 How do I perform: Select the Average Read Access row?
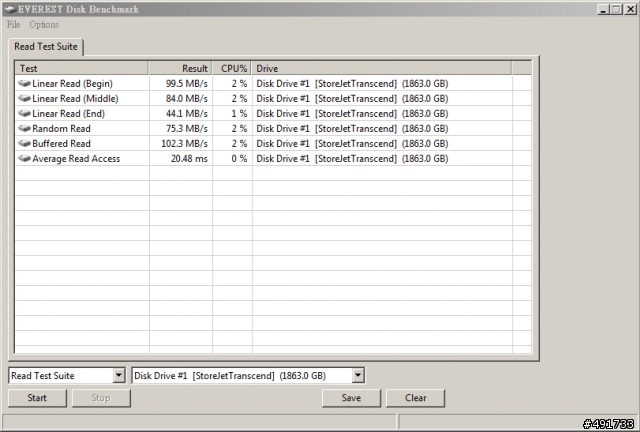click(x=273, y=158)
